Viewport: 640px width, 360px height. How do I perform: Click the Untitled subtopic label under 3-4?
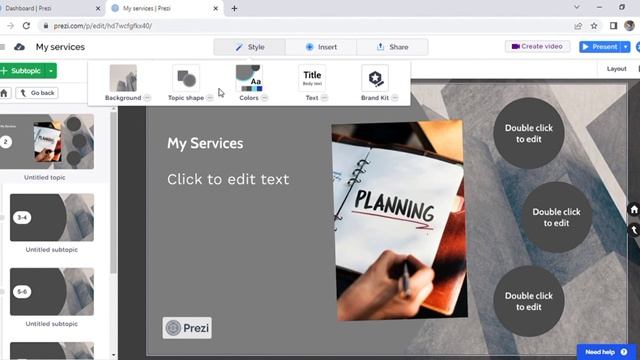click(x=52, y=249)
